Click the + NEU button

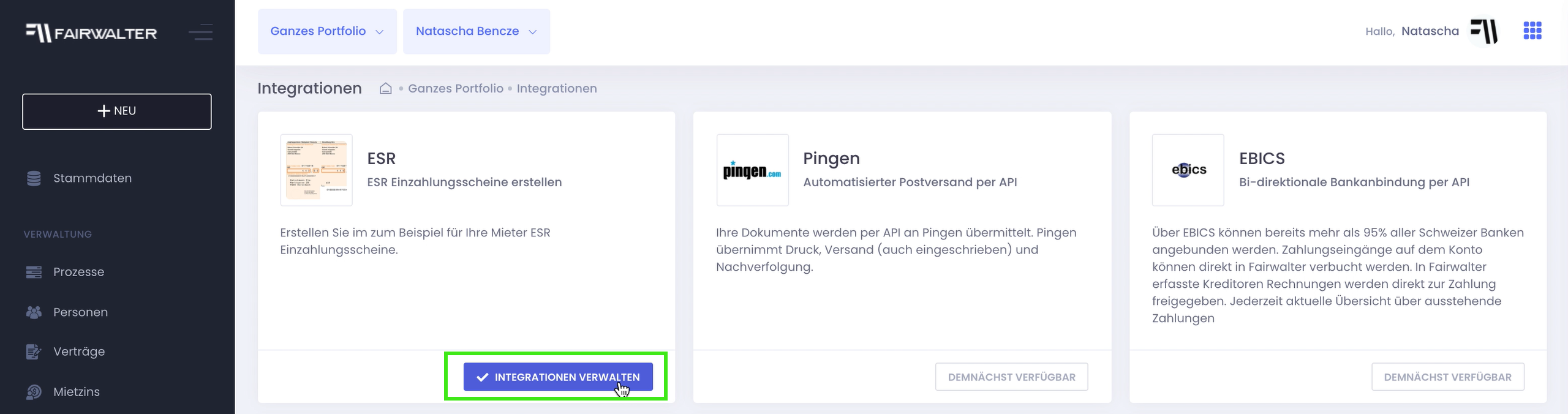(117, 111)
